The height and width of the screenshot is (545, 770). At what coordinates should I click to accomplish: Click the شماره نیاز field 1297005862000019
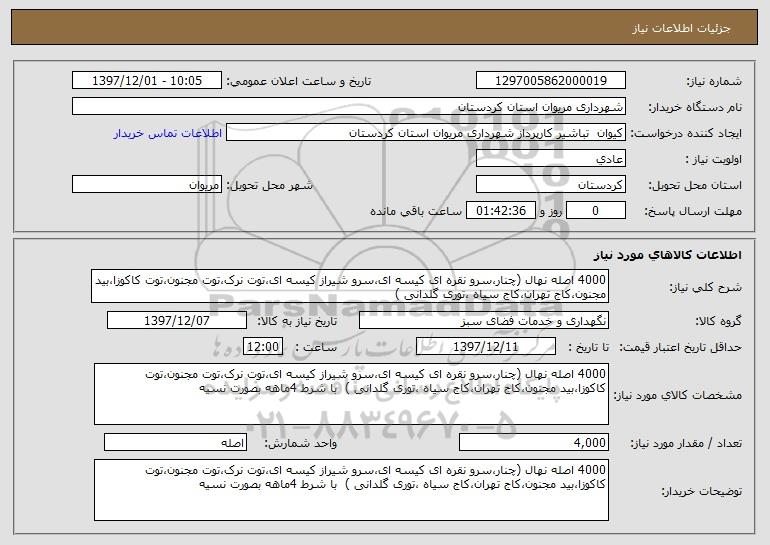coord(550,80)
